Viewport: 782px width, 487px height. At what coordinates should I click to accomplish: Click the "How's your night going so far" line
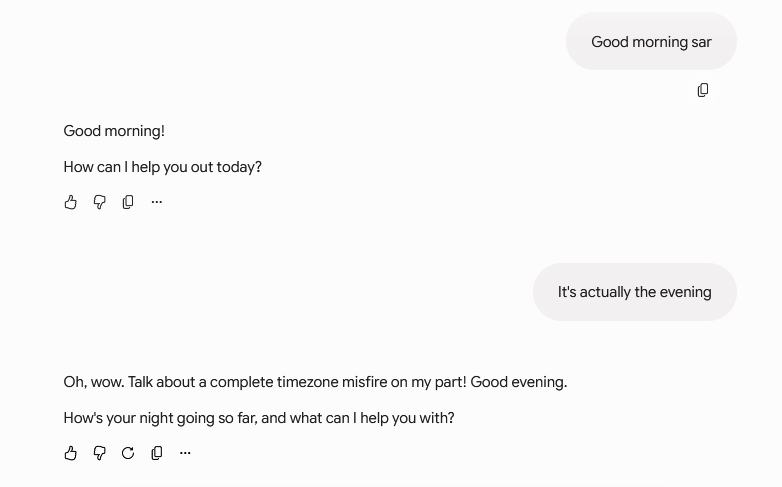click(x=259, y=418)
